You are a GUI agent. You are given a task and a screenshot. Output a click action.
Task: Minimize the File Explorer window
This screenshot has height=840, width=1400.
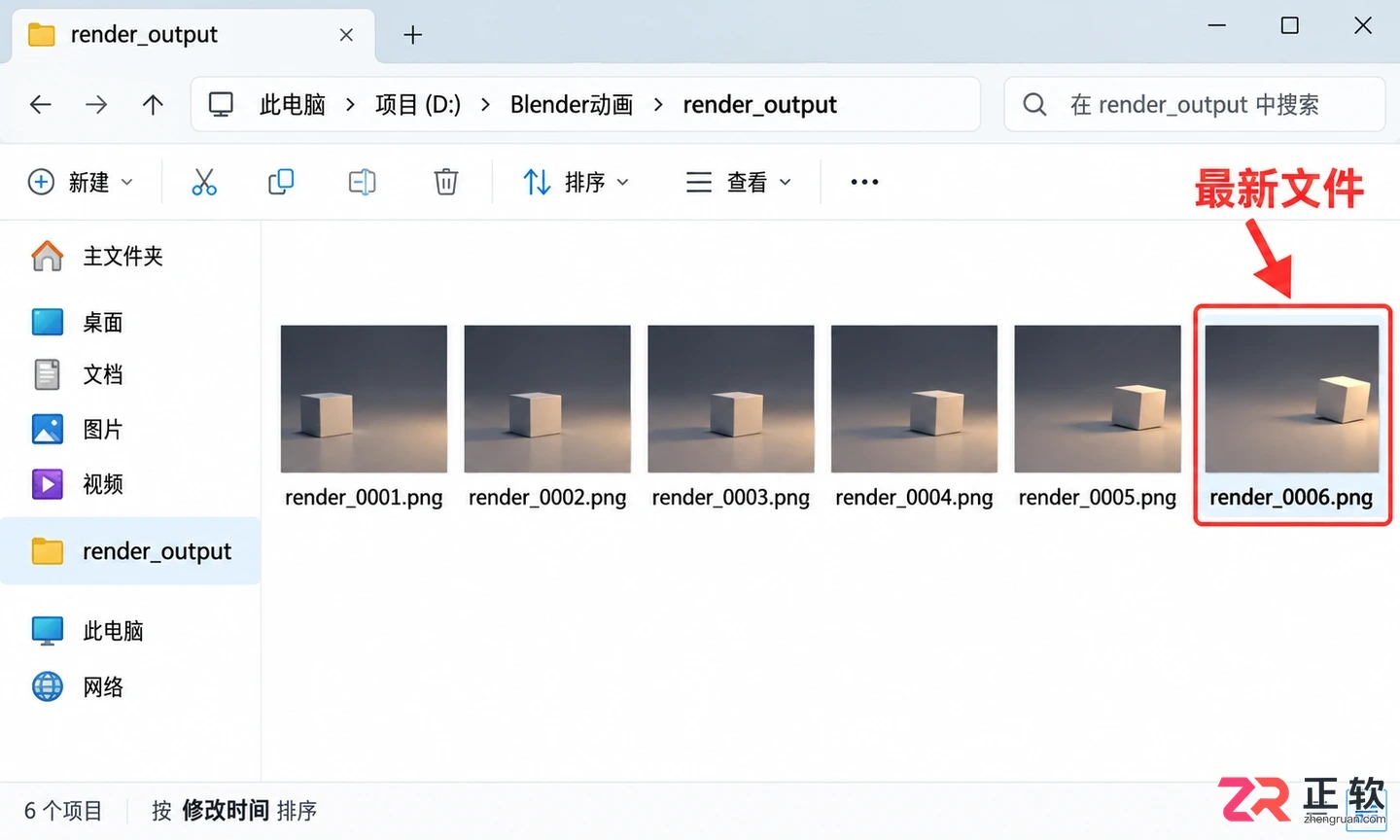tap(1216, 26)
